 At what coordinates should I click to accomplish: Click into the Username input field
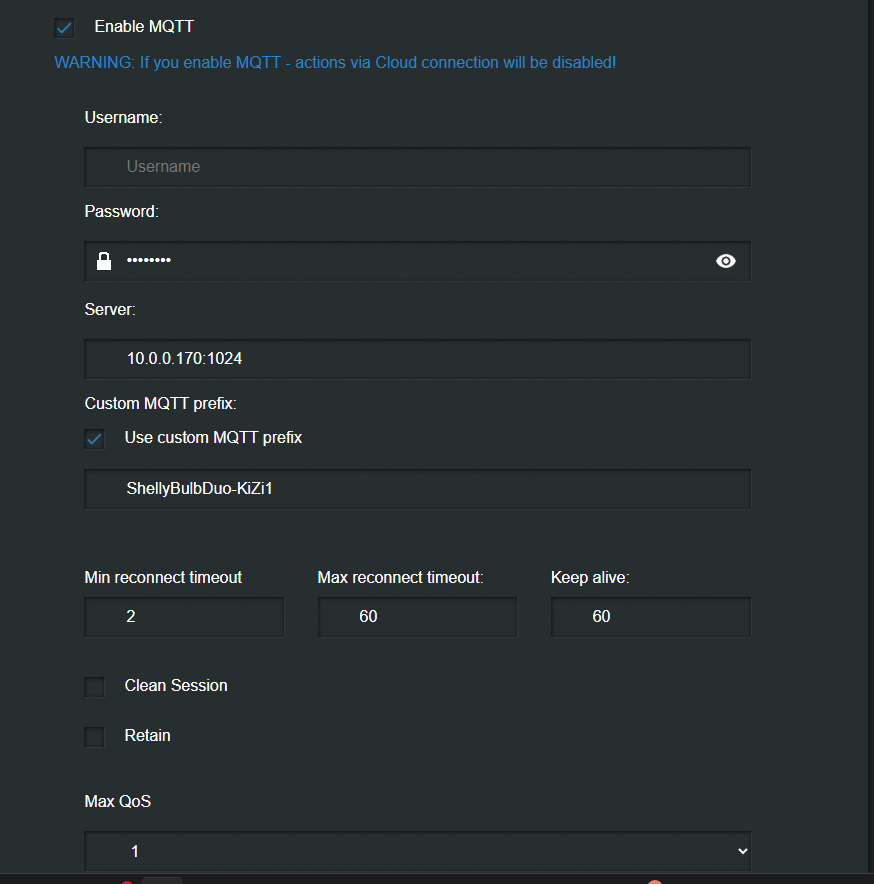click(x=417, y=167)
